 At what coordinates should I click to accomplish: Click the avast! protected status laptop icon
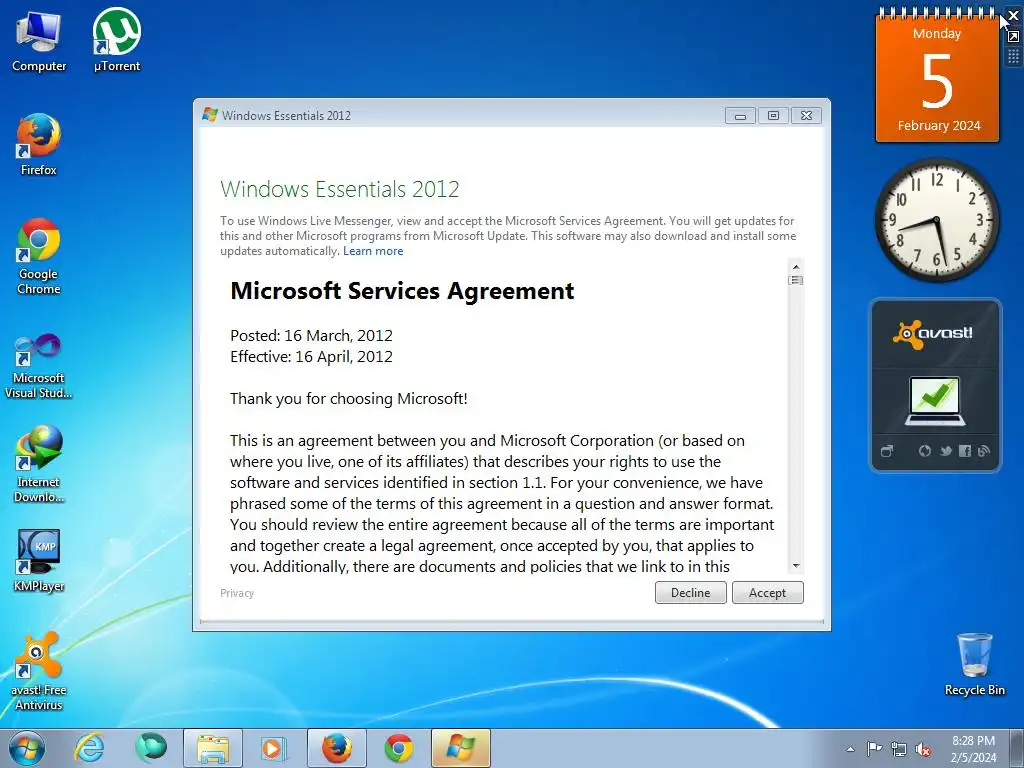(935, 401)
